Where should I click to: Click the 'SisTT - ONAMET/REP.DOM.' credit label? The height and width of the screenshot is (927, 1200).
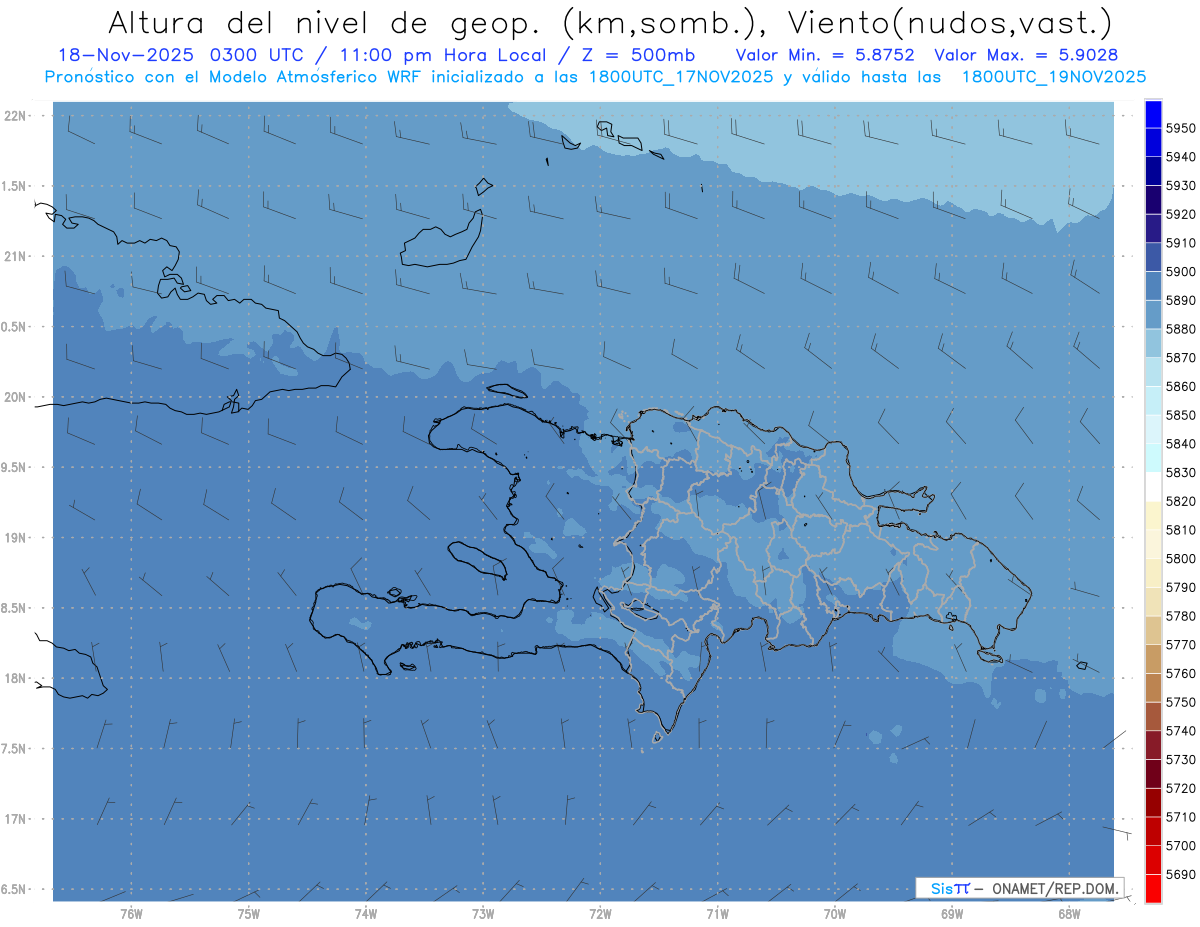tap(1020, 888)
